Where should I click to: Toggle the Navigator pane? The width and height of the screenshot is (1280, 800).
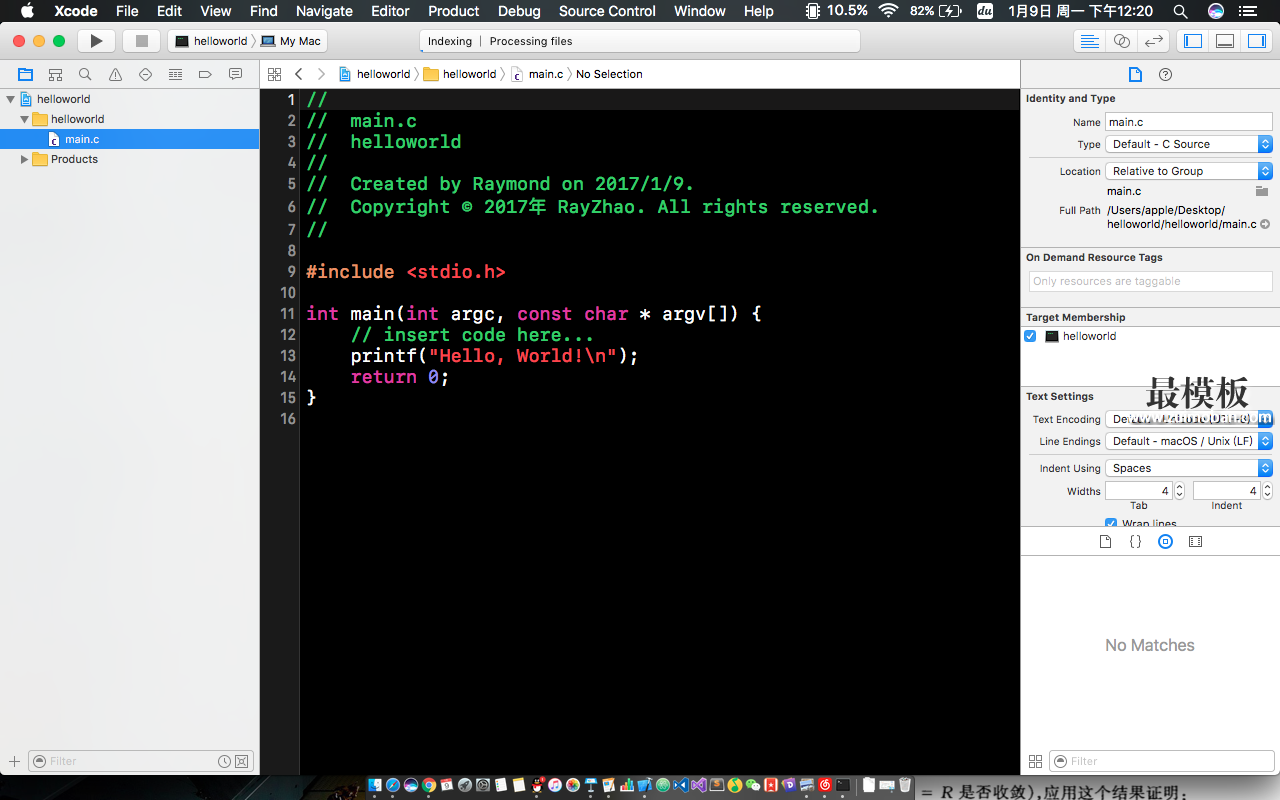[x=1193, y=41]
